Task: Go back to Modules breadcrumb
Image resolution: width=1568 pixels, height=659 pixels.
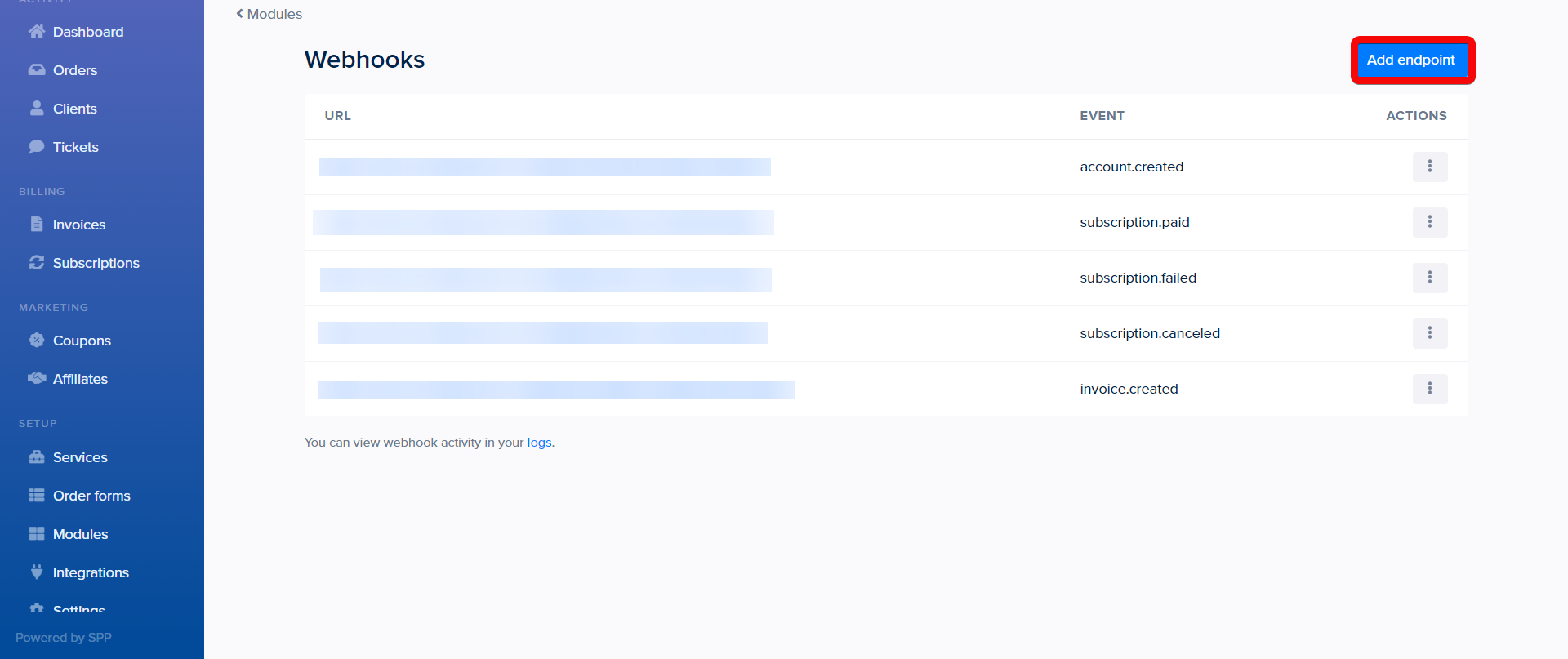Action: 269,14
